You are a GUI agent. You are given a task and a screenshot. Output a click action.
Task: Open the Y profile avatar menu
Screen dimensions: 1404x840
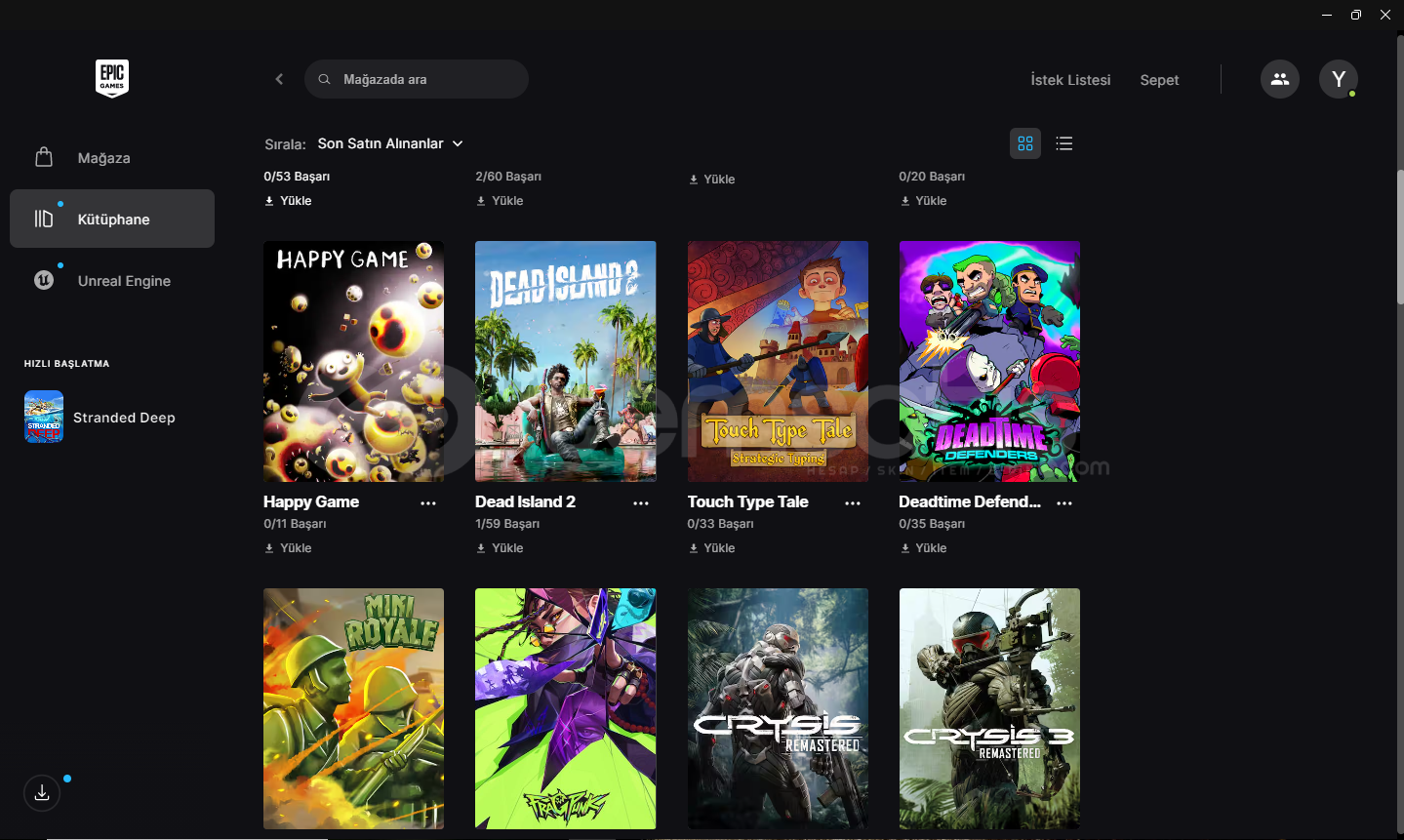(x=1339, y=79)
